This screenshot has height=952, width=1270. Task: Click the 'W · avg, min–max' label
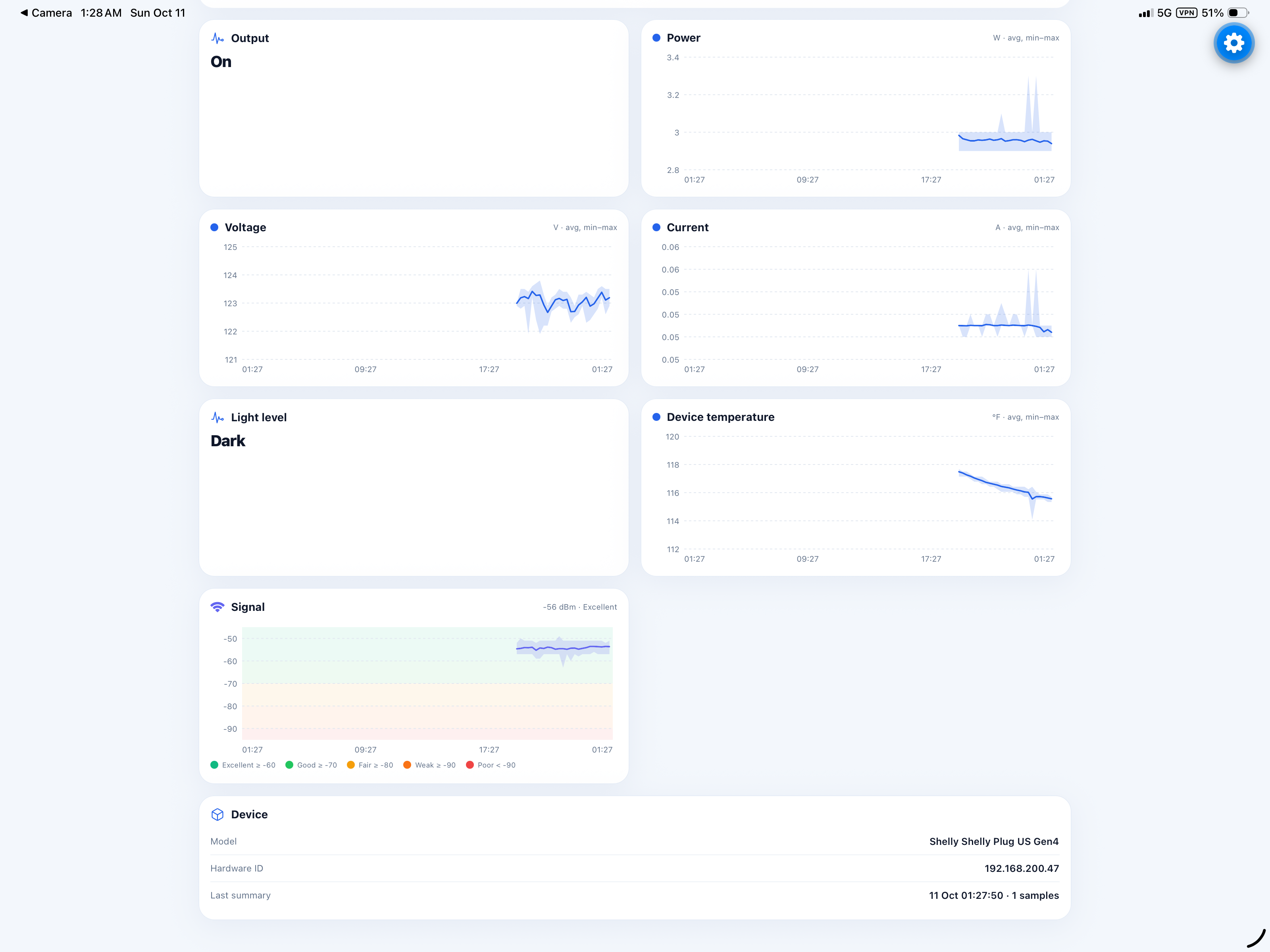pyautogui.click(x=1026, y=38)
